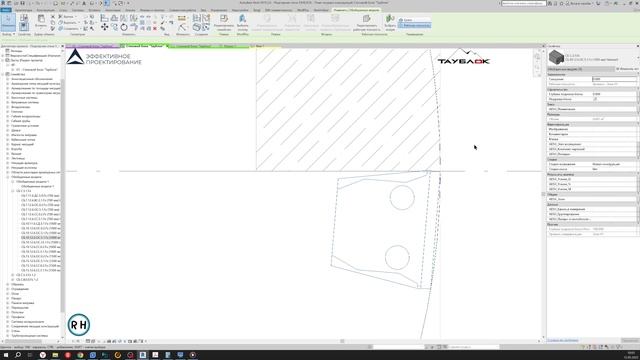Click the Type Properties ribbon icon
This screenshot has height=360, width=640.
coord(24,18)
